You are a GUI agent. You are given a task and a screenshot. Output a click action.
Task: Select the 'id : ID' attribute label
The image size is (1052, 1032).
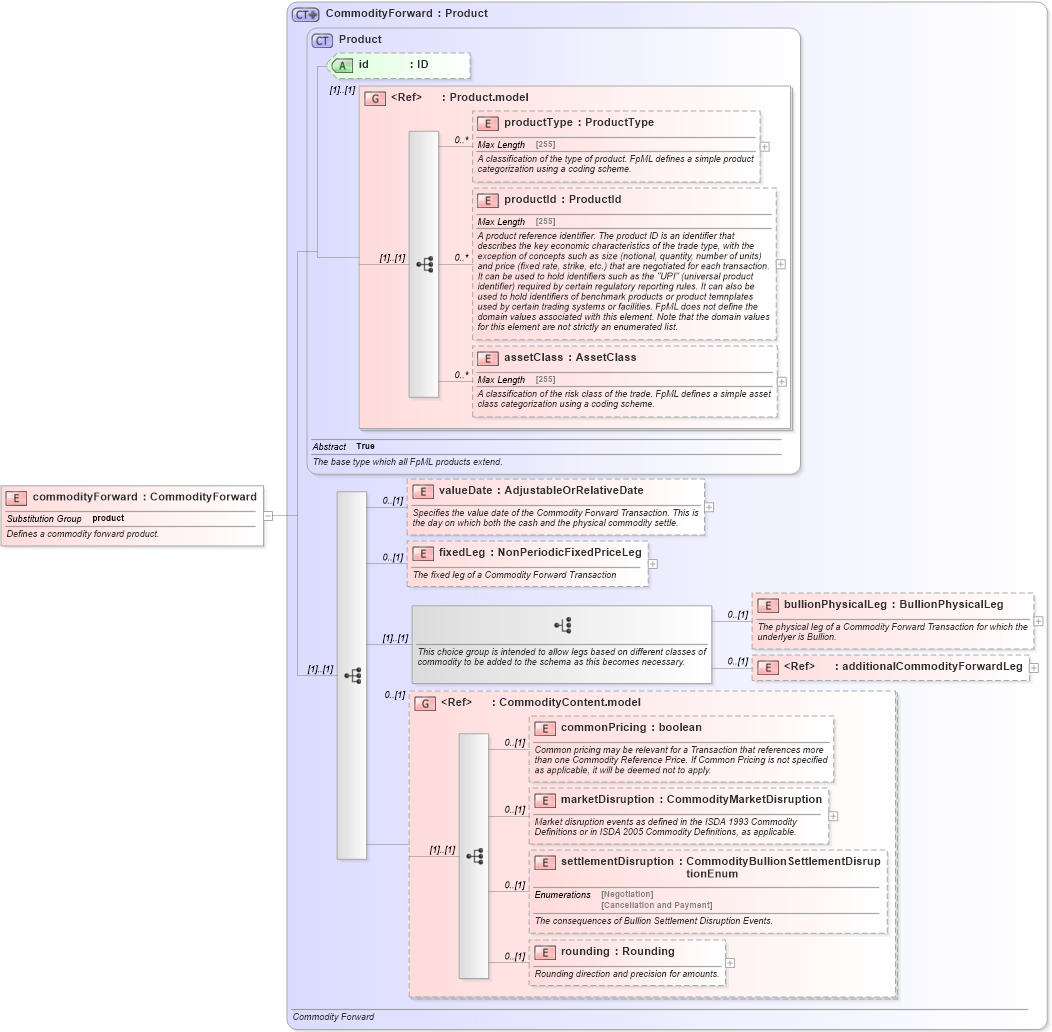point(393,64)
